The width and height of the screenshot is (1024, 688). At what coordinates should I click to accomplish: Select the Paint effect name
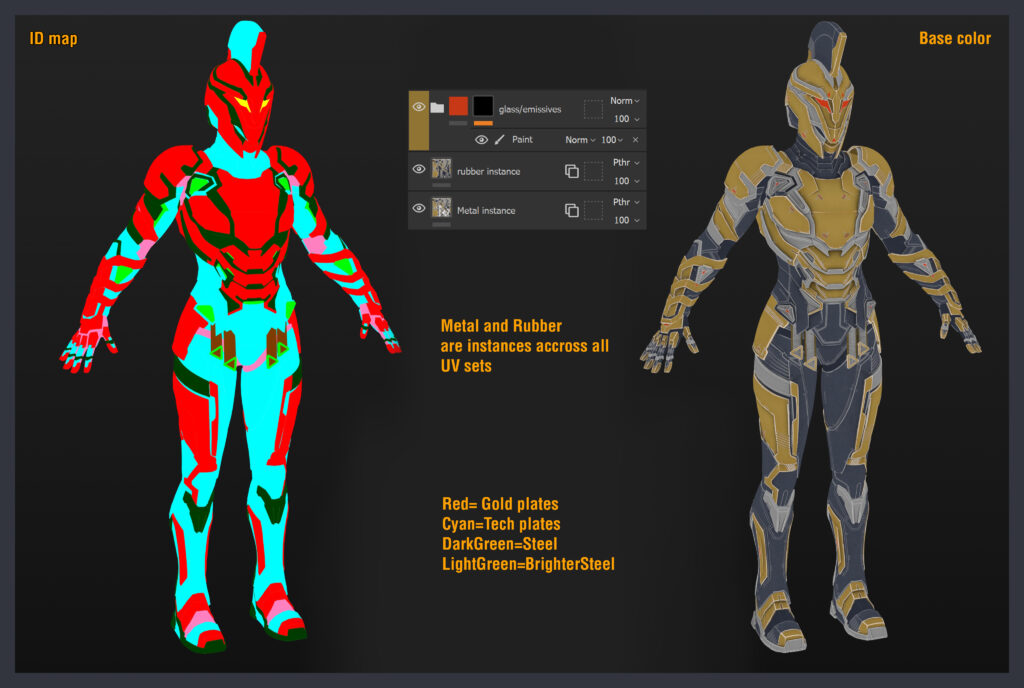(x=522, y=140)
